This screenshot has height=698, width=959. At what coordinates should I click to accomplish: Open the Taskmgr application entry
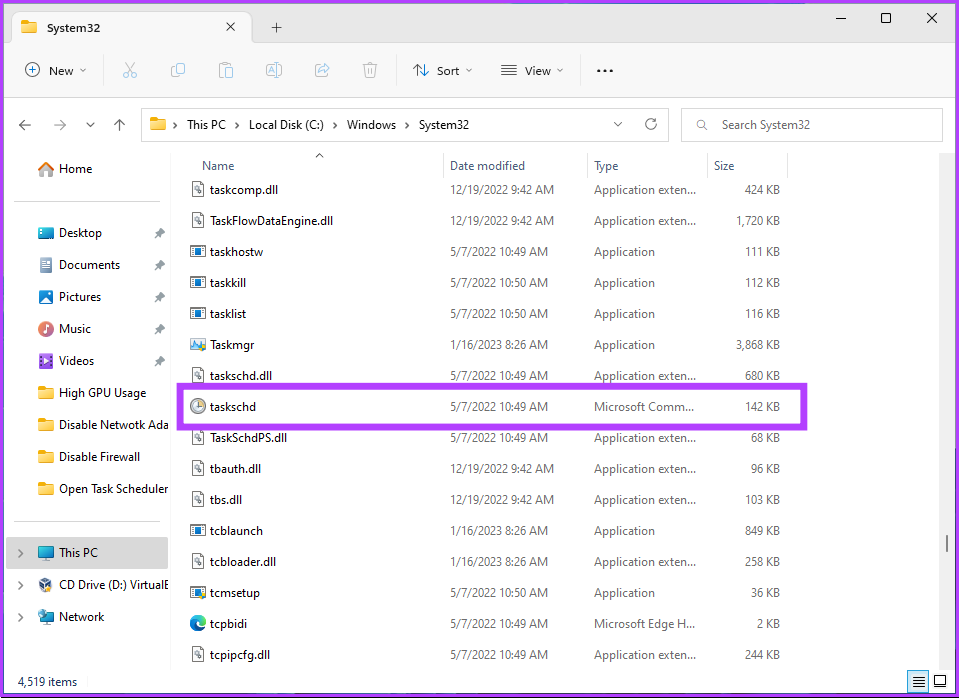click(231, 345)
